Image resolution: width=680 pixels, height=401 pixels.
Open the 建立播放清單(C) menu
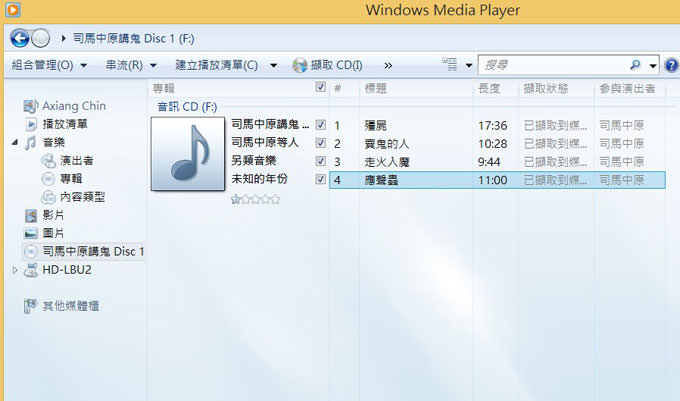click(x=216, y=65)
